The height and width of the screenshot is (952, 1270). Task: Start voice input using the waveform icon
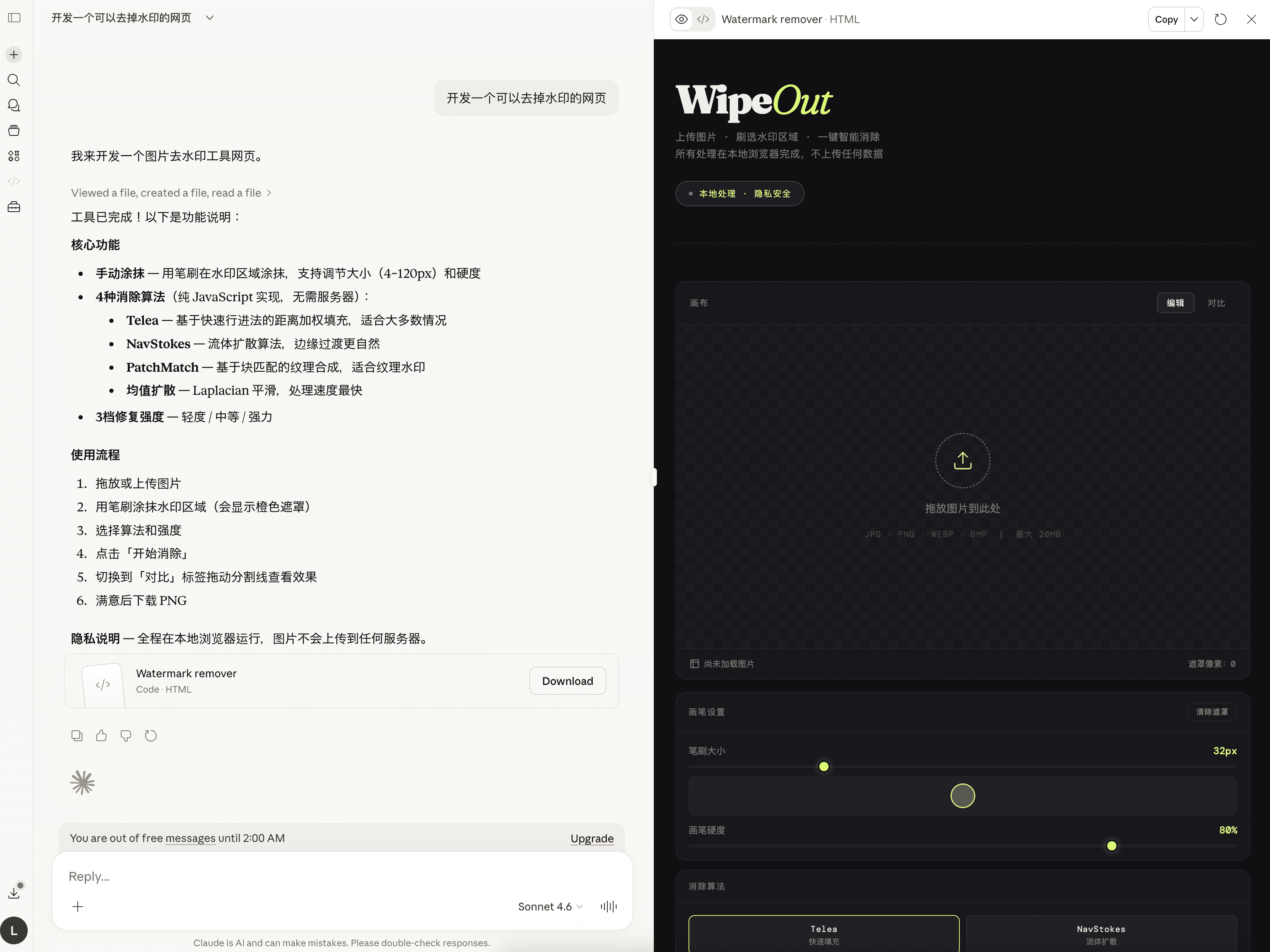608,906
